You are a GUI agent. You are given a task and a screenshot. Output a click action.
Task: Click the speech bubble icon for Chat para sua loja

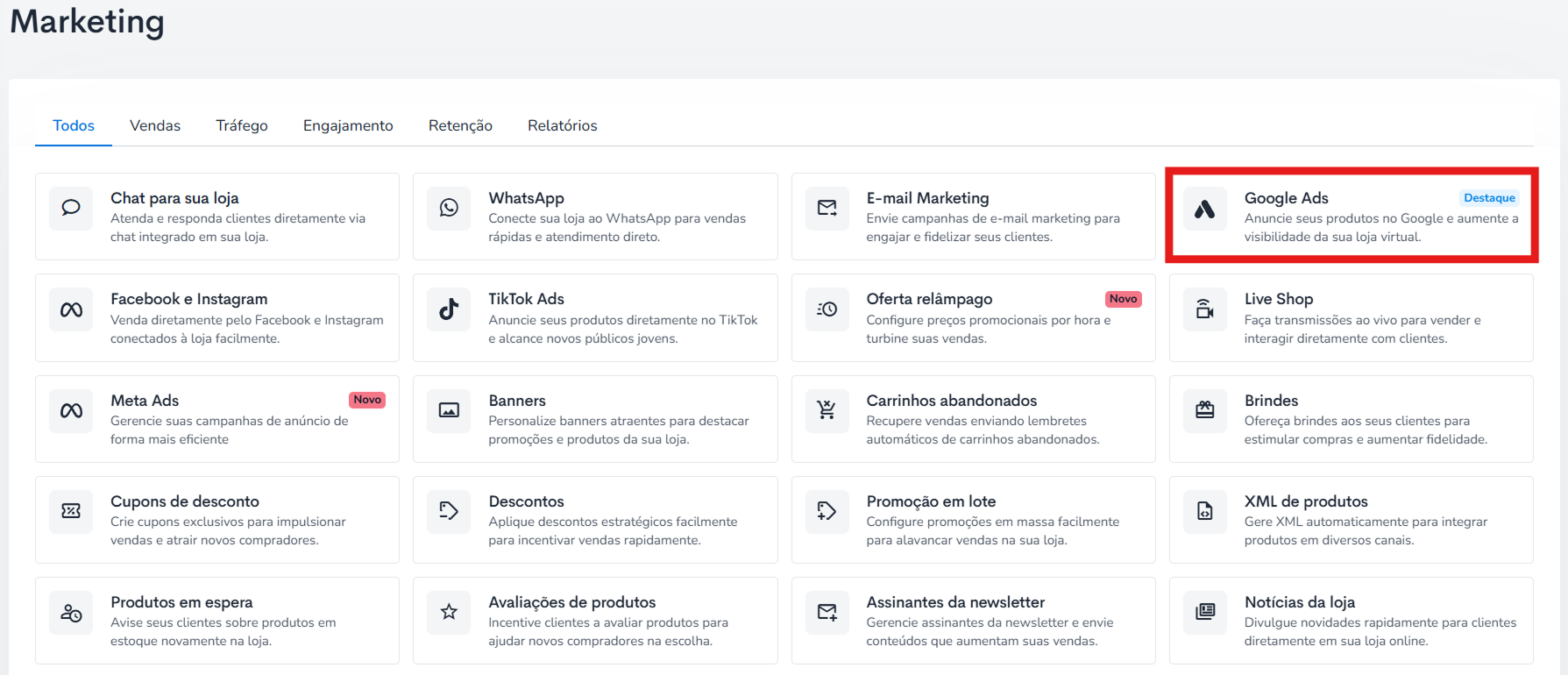click(71, 208)
